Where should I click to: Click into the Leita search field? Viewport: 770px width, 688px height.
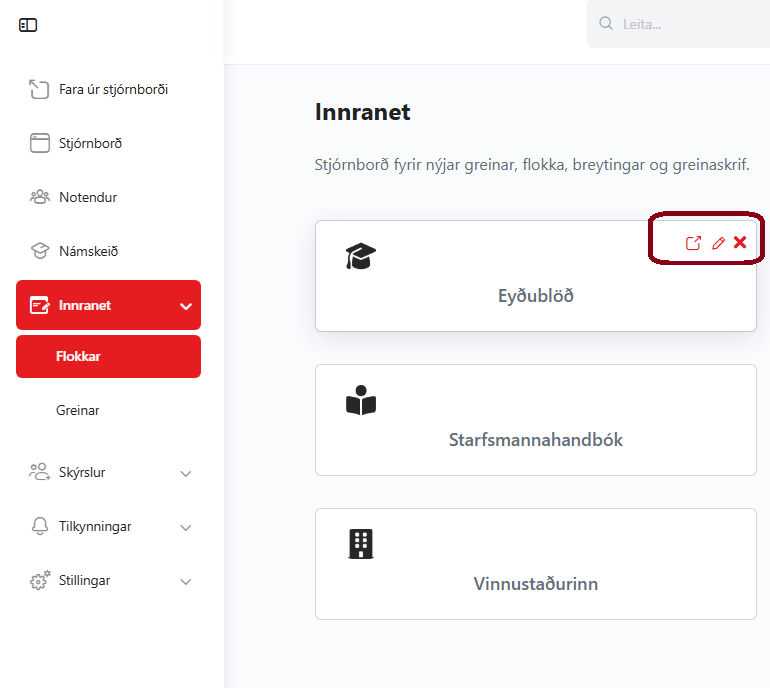690,24
